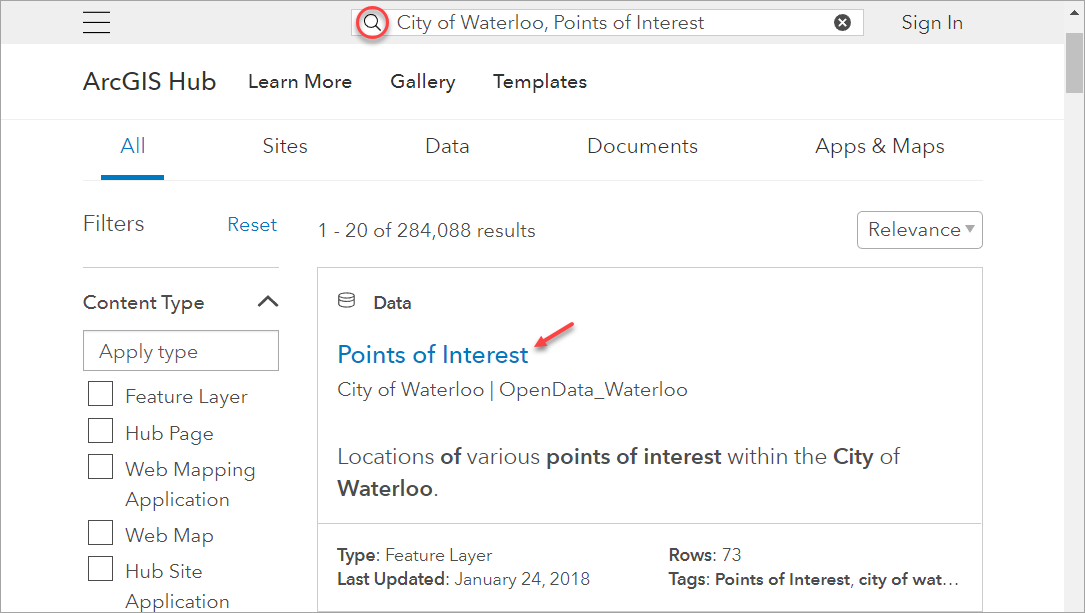
Task: Click the scrollbar up arrow
Action: coord(1074,14)
